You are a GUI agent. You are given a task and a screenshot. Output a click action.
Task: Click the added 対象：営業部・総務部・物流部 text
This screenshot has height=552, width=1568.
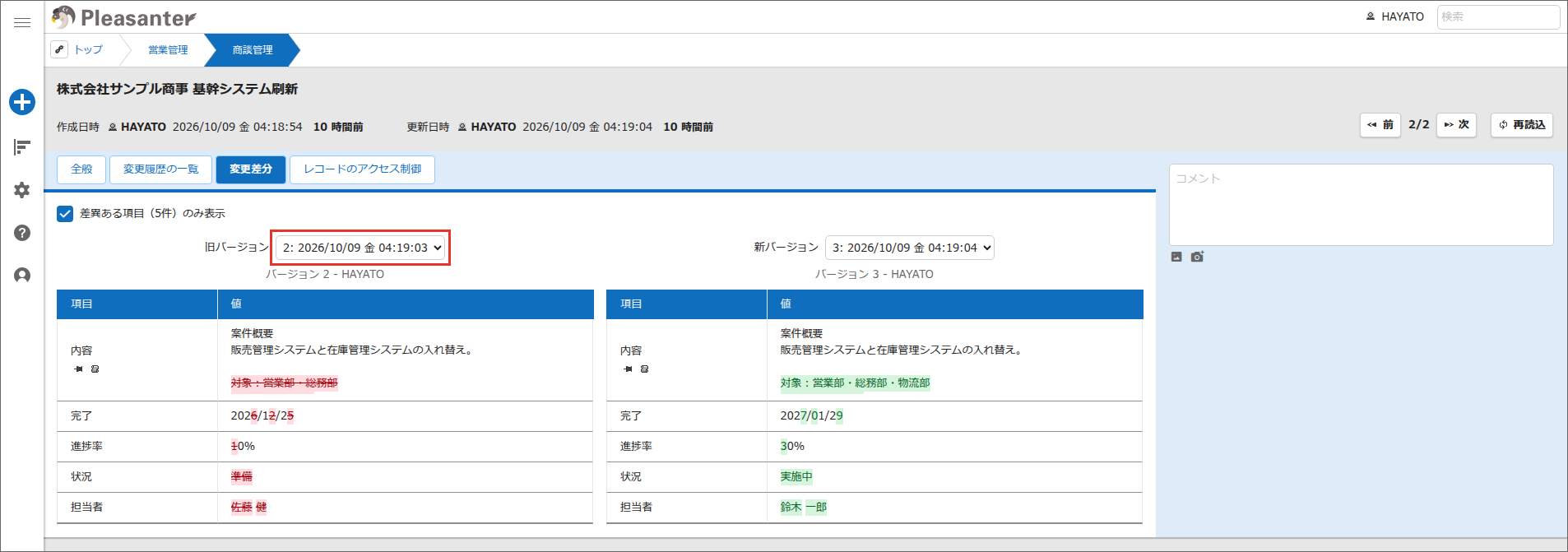pos(856,383)
